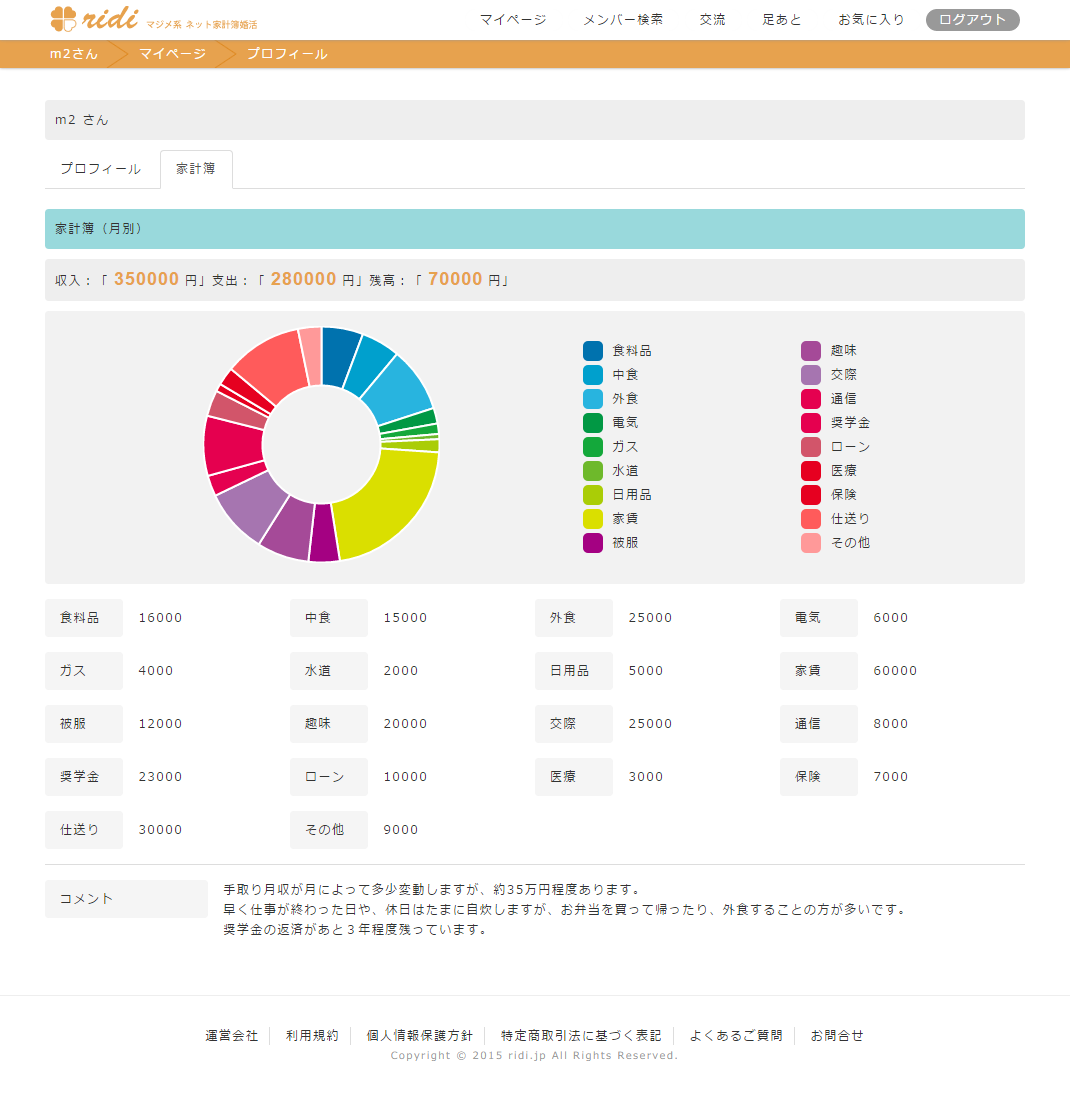
Task: Open お気に入り in top navigation
Action: [x=872, y=20]
